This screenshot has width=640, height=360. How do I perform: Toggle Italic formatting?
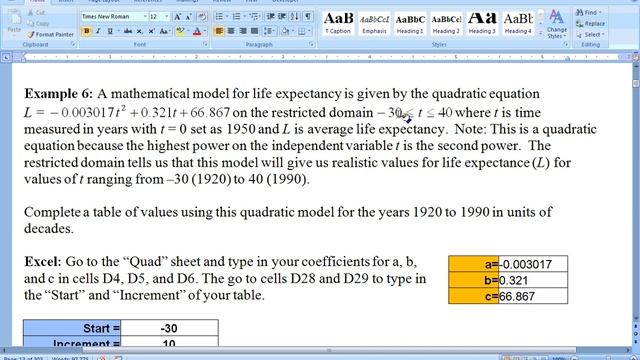98,31
